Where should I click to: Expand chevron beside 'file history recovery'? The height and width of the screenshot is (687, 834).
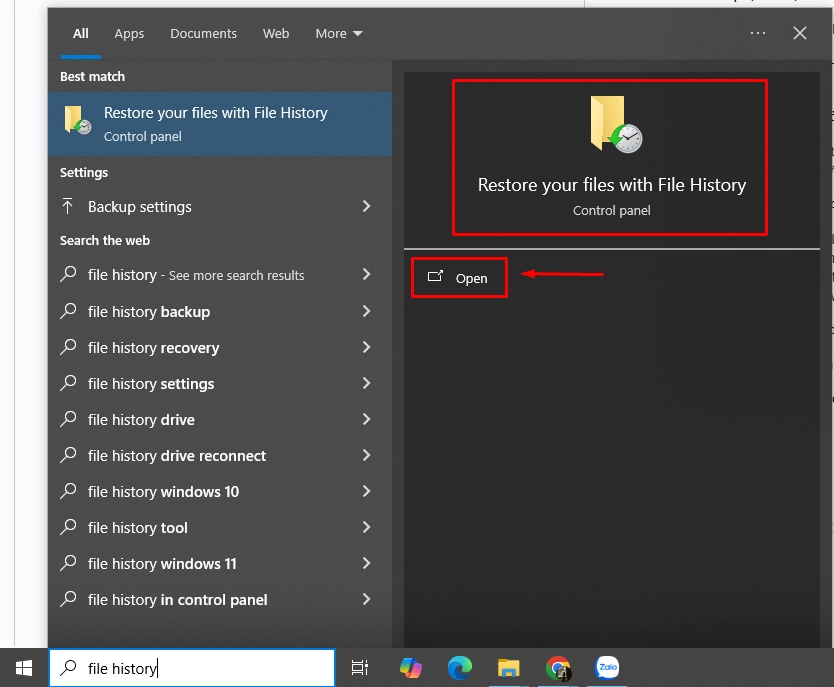pyautogui.click(x=366, y=347)
